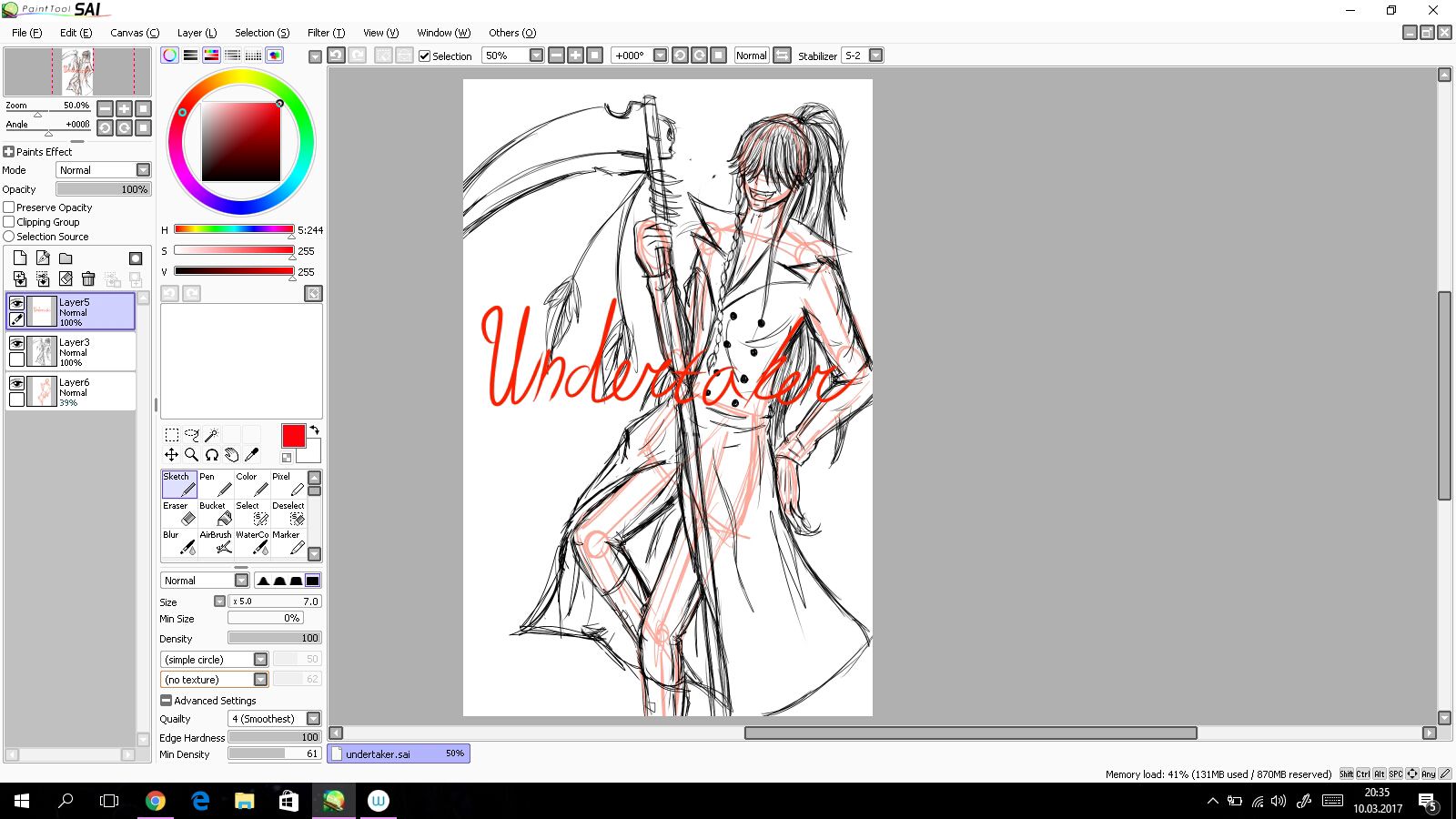Select the Eraser tool
The image size is (1456, 819).
pyautogui.click(x=179, y=513)
